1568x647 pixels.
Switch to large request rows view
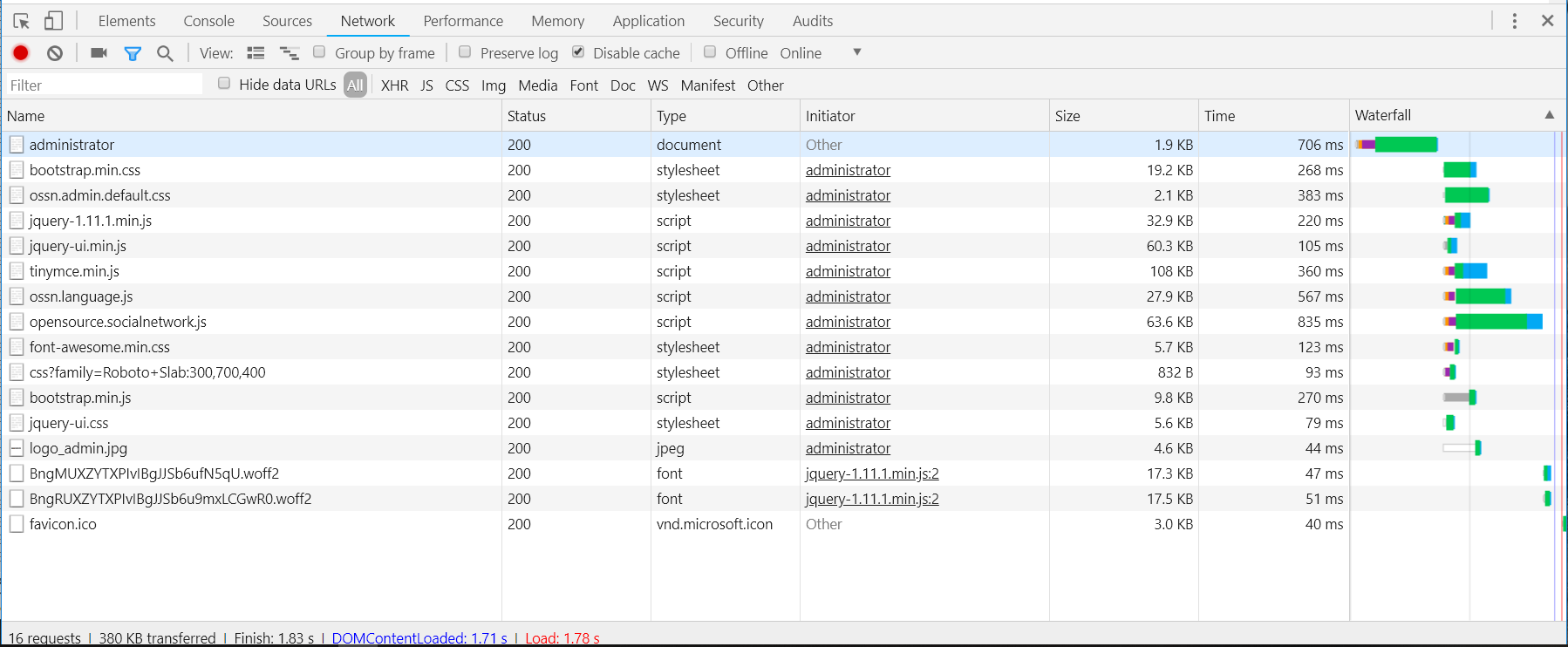pyautogui.click(x=256, y=53)
